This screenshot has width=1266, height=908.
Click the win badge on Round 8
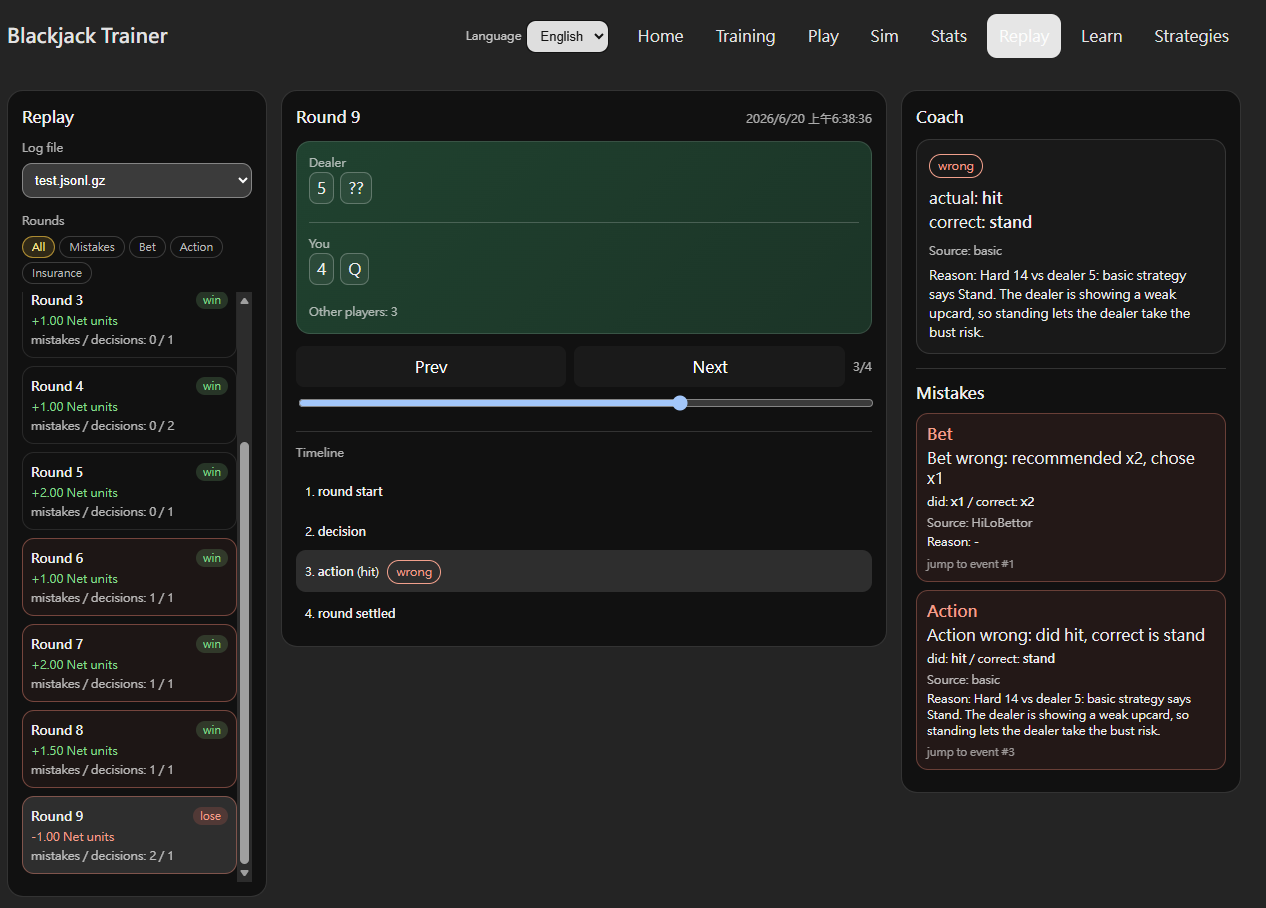click(x=212, y=730)
